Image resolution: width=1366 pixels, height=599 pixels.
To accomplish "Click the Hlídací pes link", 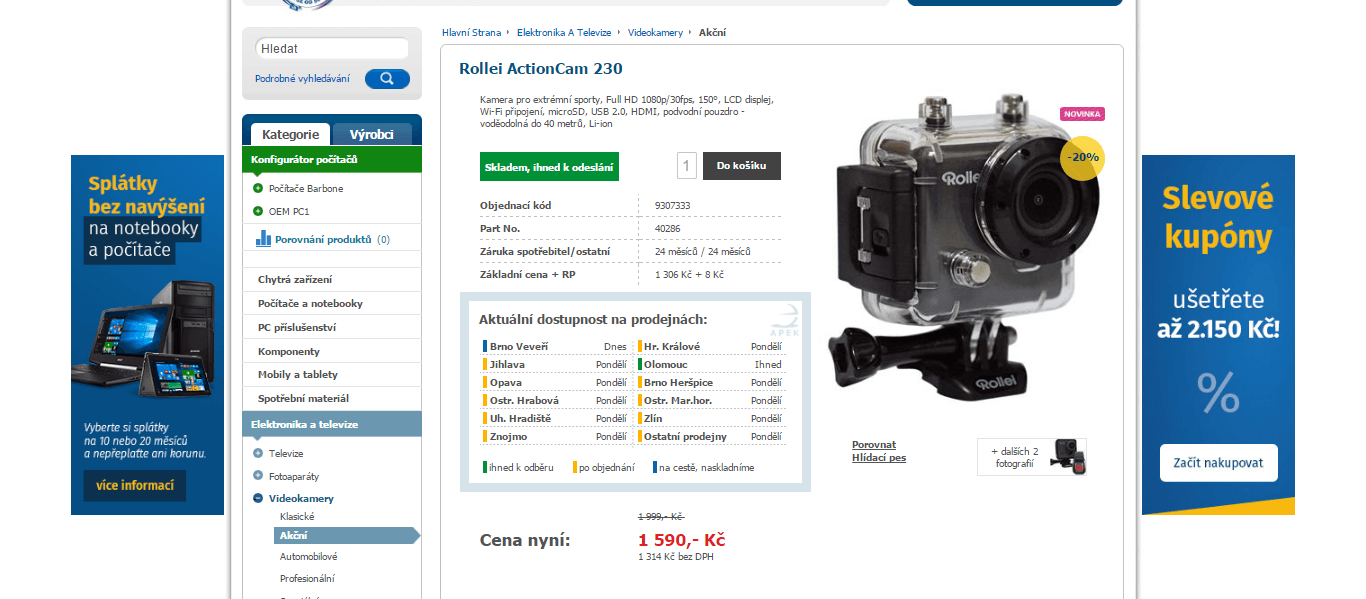I will pyautogui.click(x=879, y=457).
